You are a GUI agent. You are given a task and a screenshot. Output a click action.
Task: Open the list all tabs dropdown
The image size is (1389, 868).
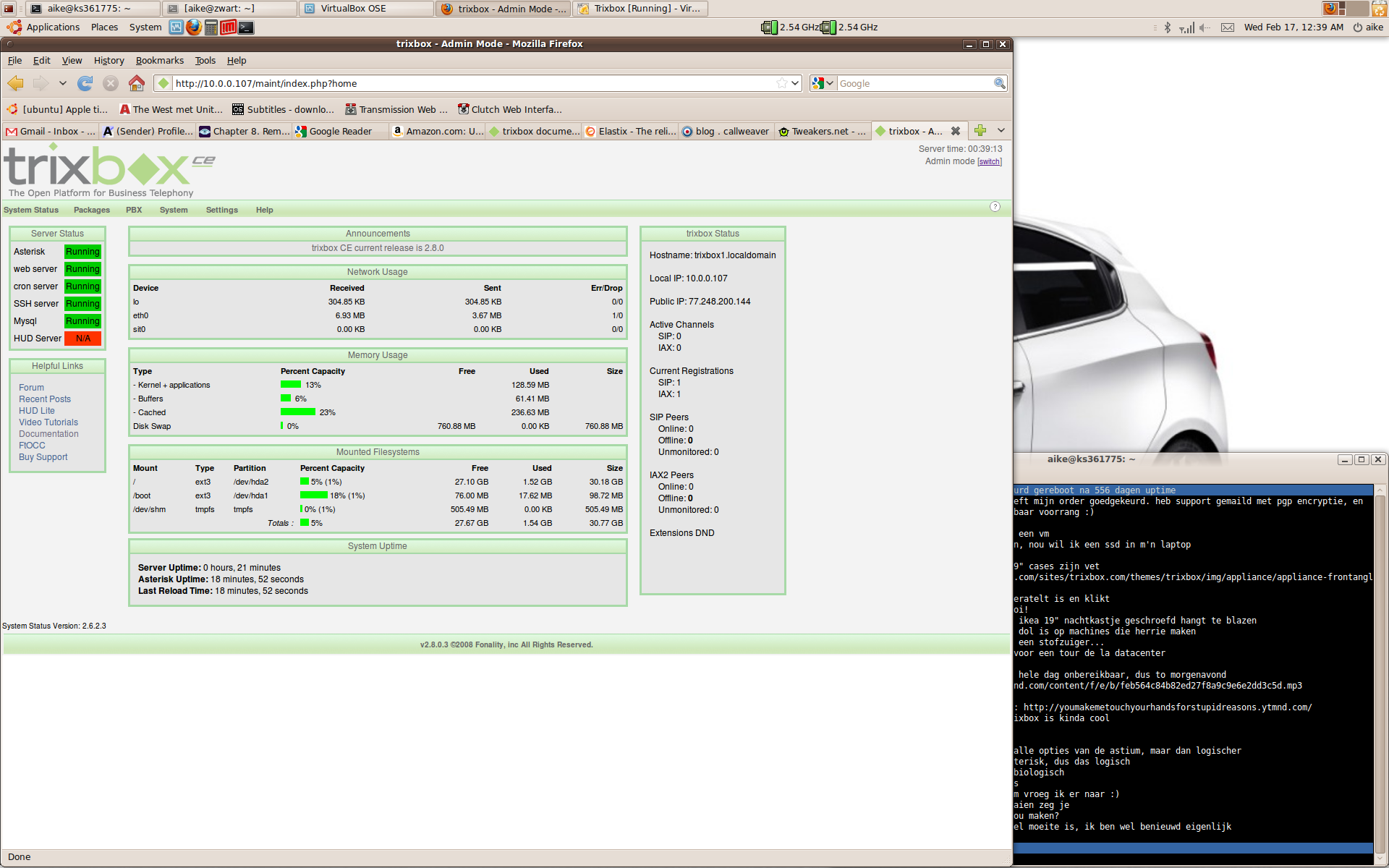click(x=1001, y=130)
